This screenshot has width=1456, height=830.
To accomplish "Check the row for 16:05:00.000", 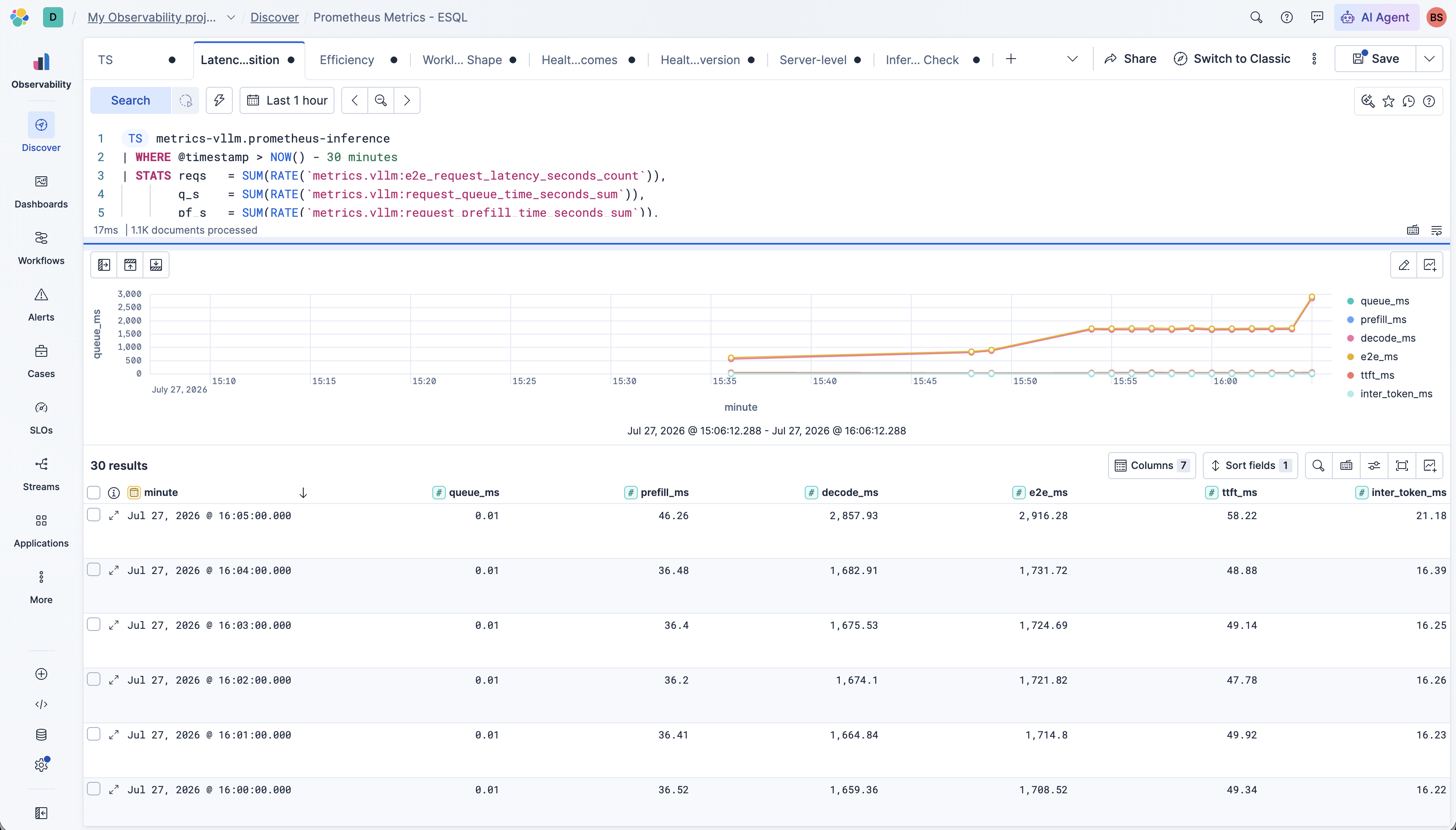I will (94, 515).
